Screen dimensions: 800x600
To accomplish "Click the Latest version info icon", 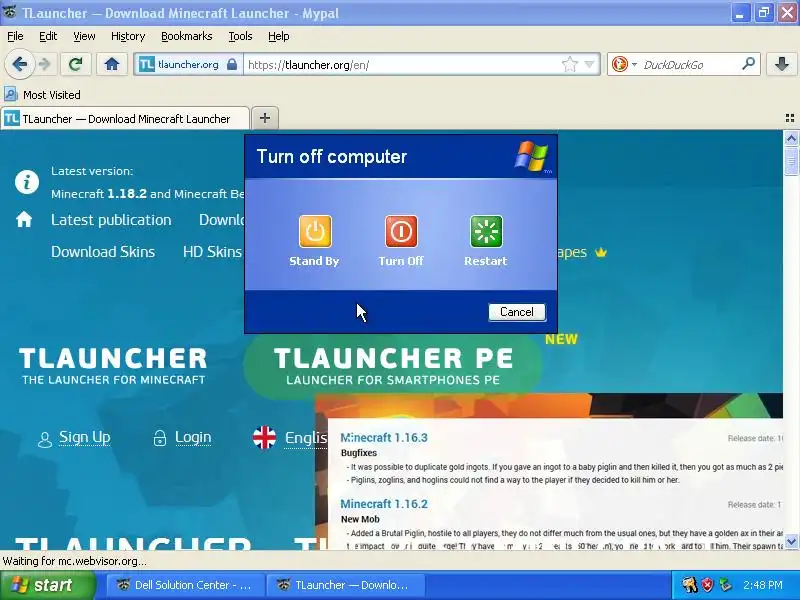I will pyautogui.click(x=27, y=182).
